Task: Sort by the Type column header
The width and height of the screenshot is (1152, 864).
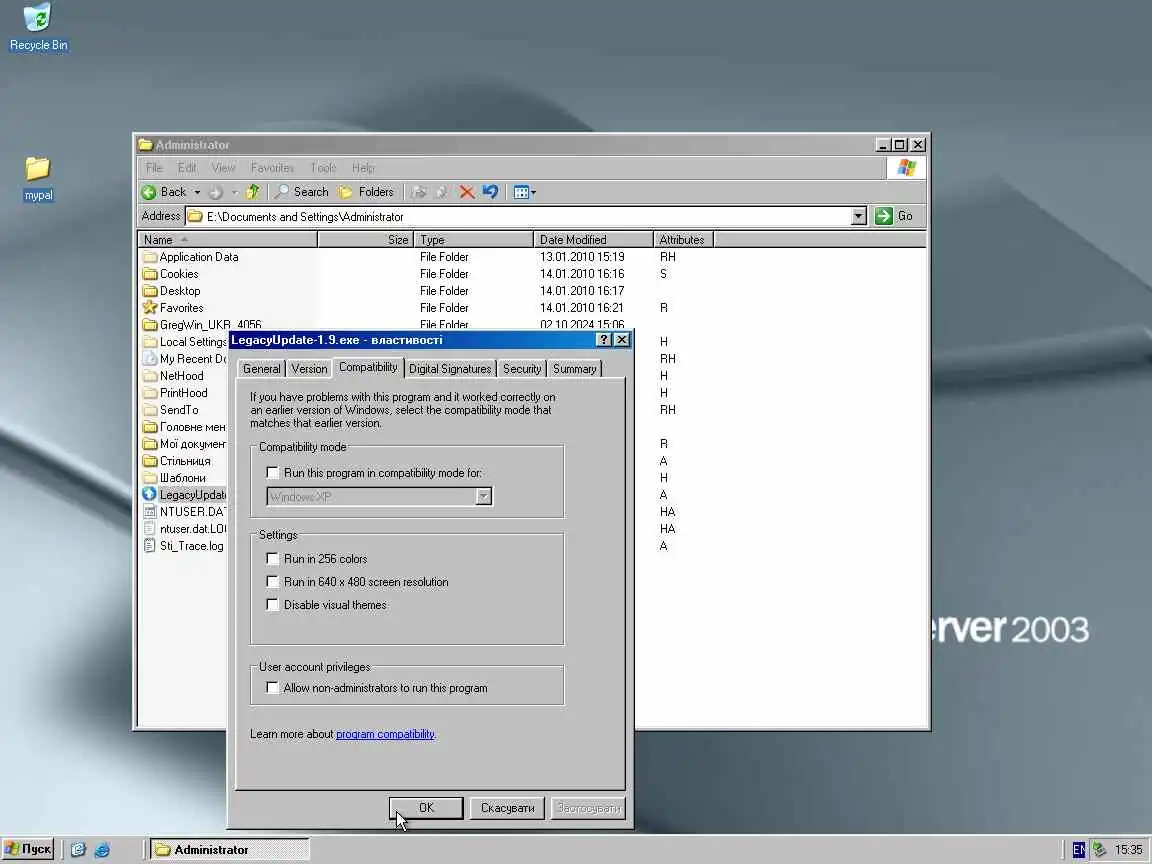Action: [x=474, y=240]
